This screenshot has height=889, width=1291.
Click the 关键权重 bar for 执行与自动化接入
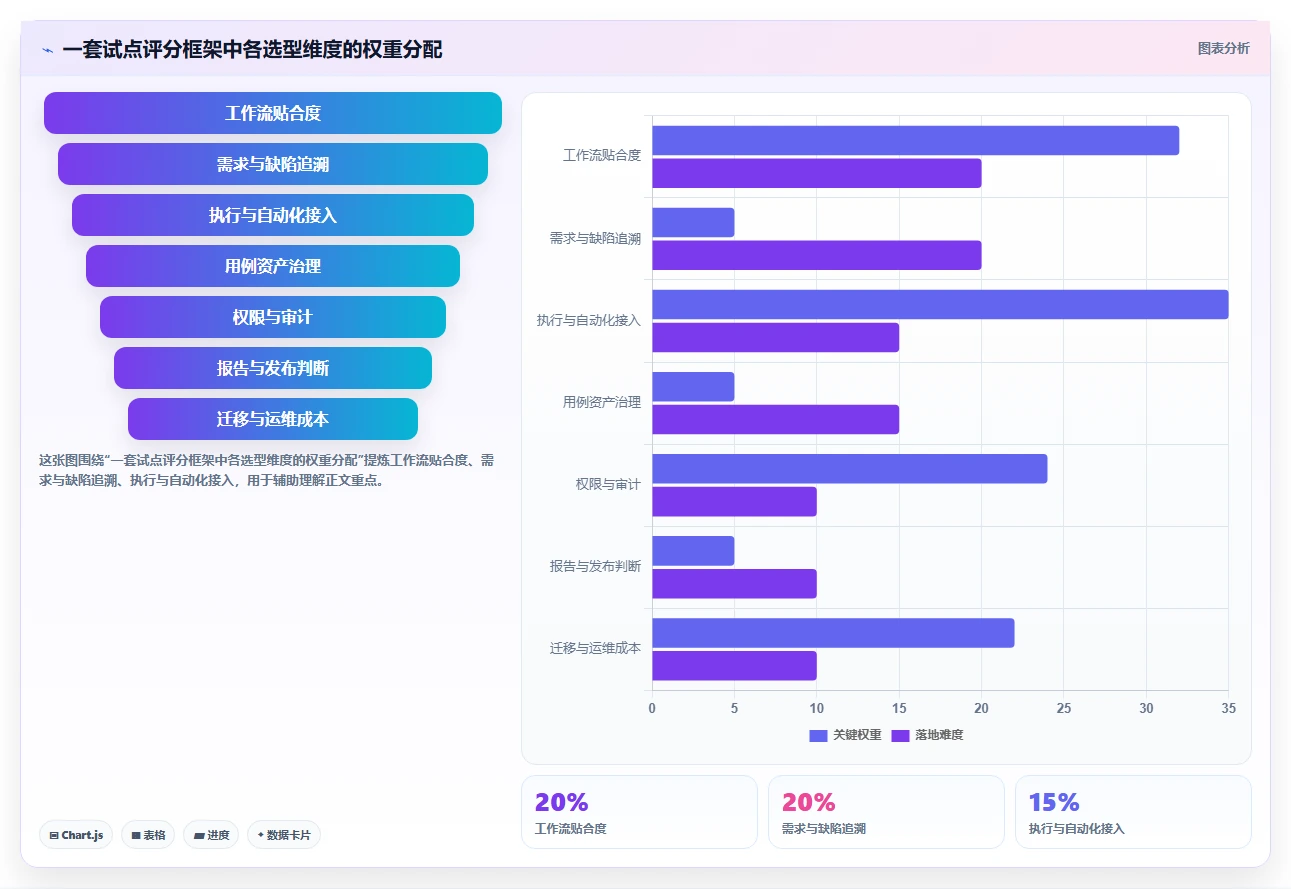(x=940, y=304)
